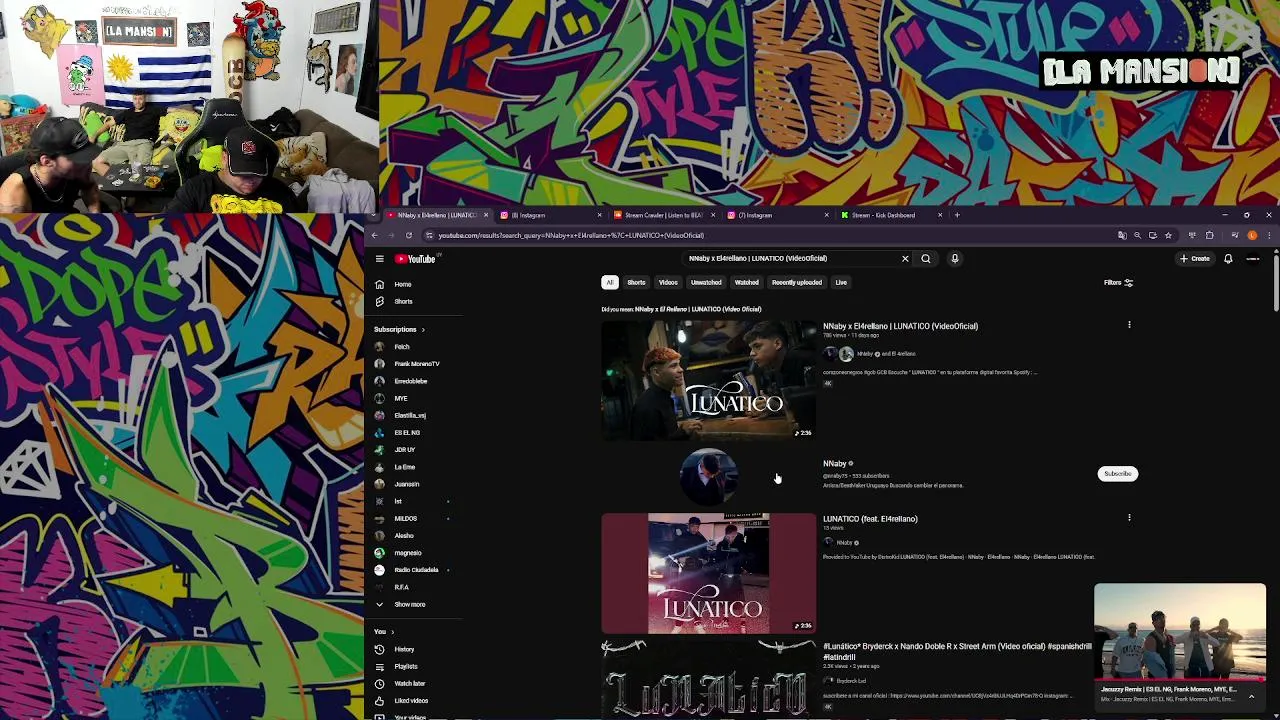The width and height of the screenshot is (1280, 720).
Task: Activate voice search microphone icon
Action: [955, 259]
